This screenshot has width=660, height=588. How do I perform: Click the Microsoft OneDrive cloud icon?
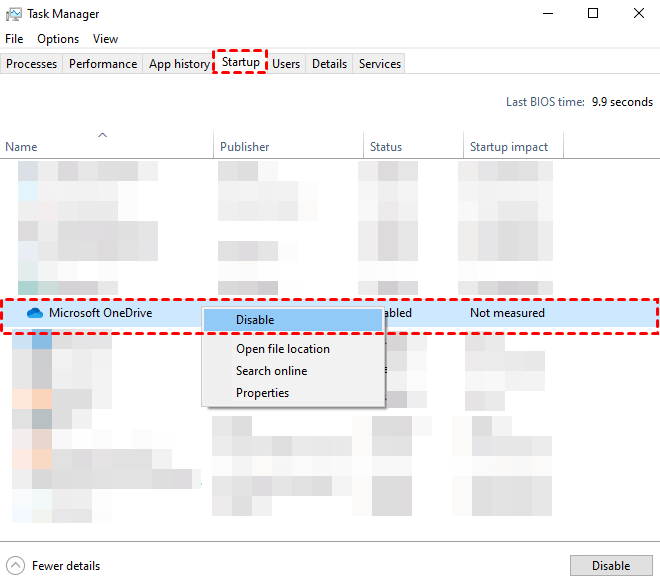point(35,313)
